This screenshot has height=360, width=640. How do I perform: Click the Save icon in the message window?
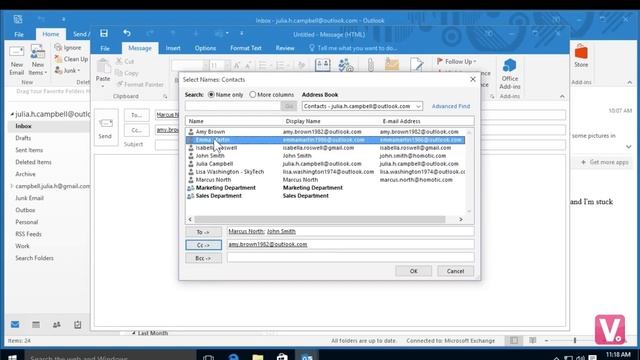pyautogui.click(x=104, y=33)
